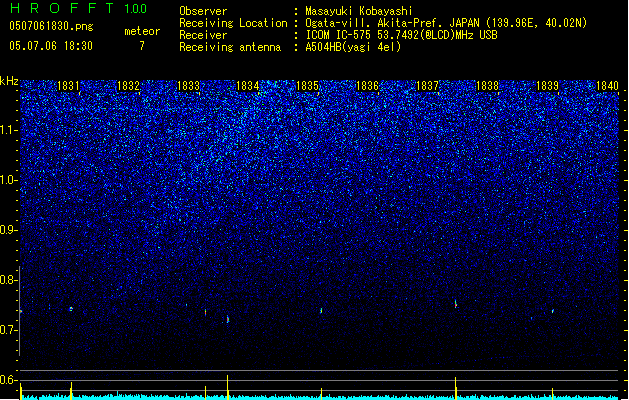Click the Receiving Location label
Screen dimensions: 629x400
click(x=233, y=23)
